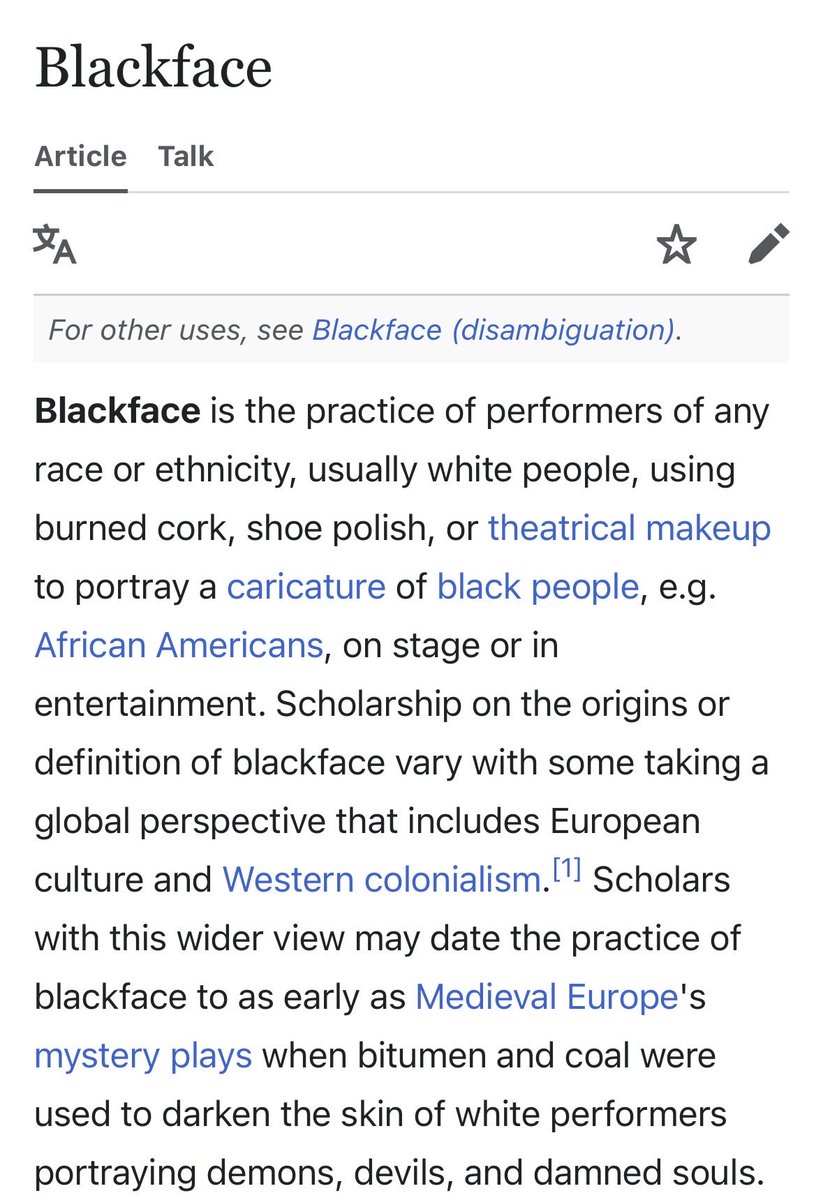
Task: Select the Article tab
Action: (x=81, y=156)
